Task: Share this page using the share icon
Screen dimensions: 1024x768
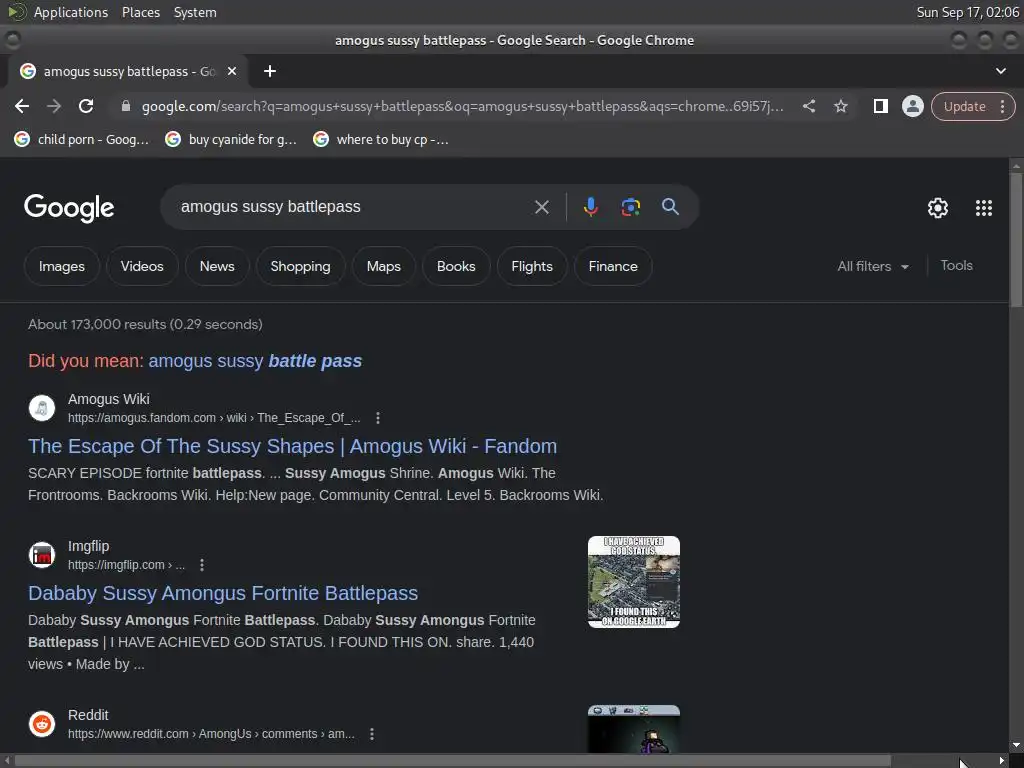Action: [808, 106]
